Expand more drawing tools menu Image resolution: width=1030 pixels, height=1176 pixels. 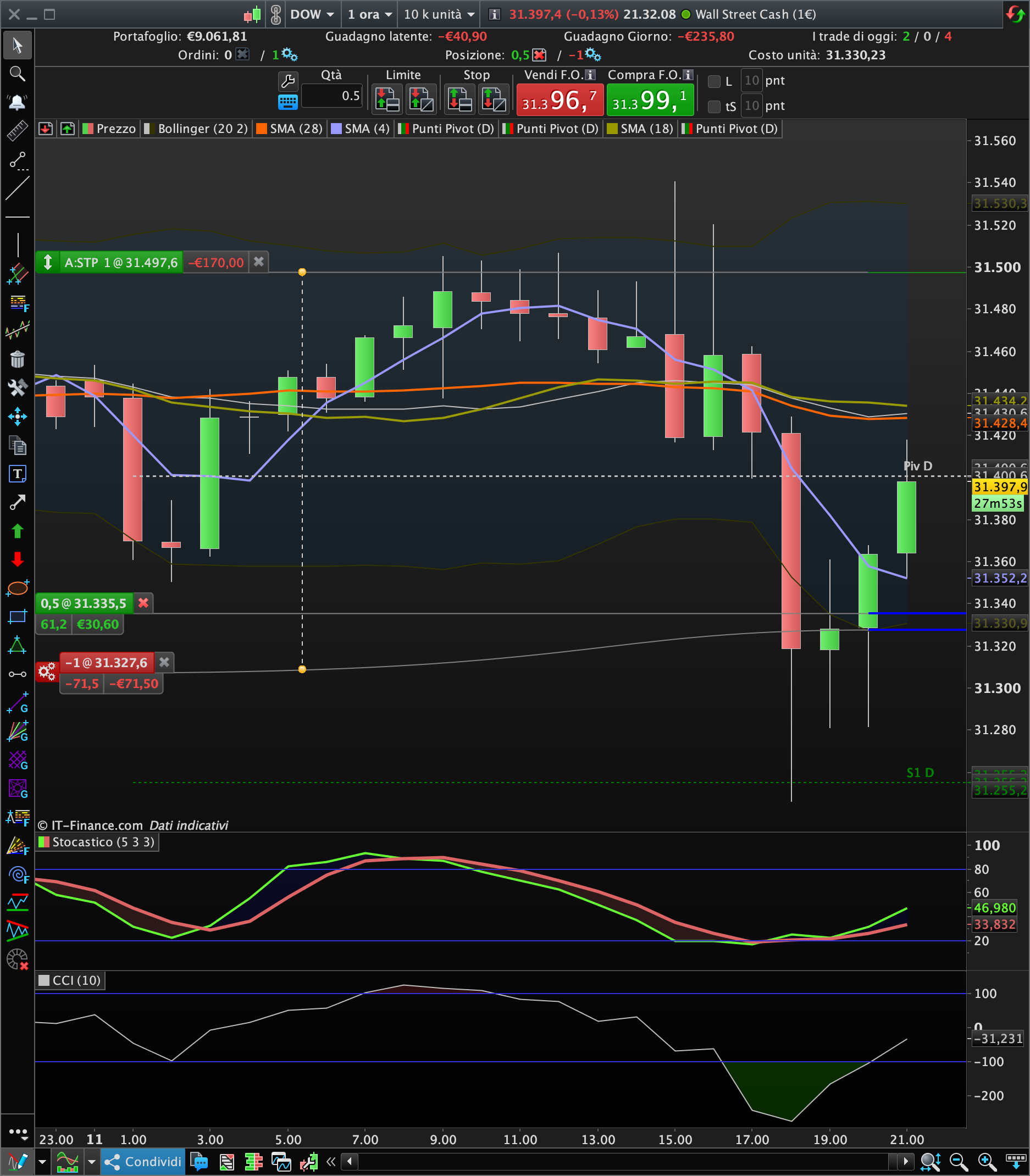tap(18, 1134)
